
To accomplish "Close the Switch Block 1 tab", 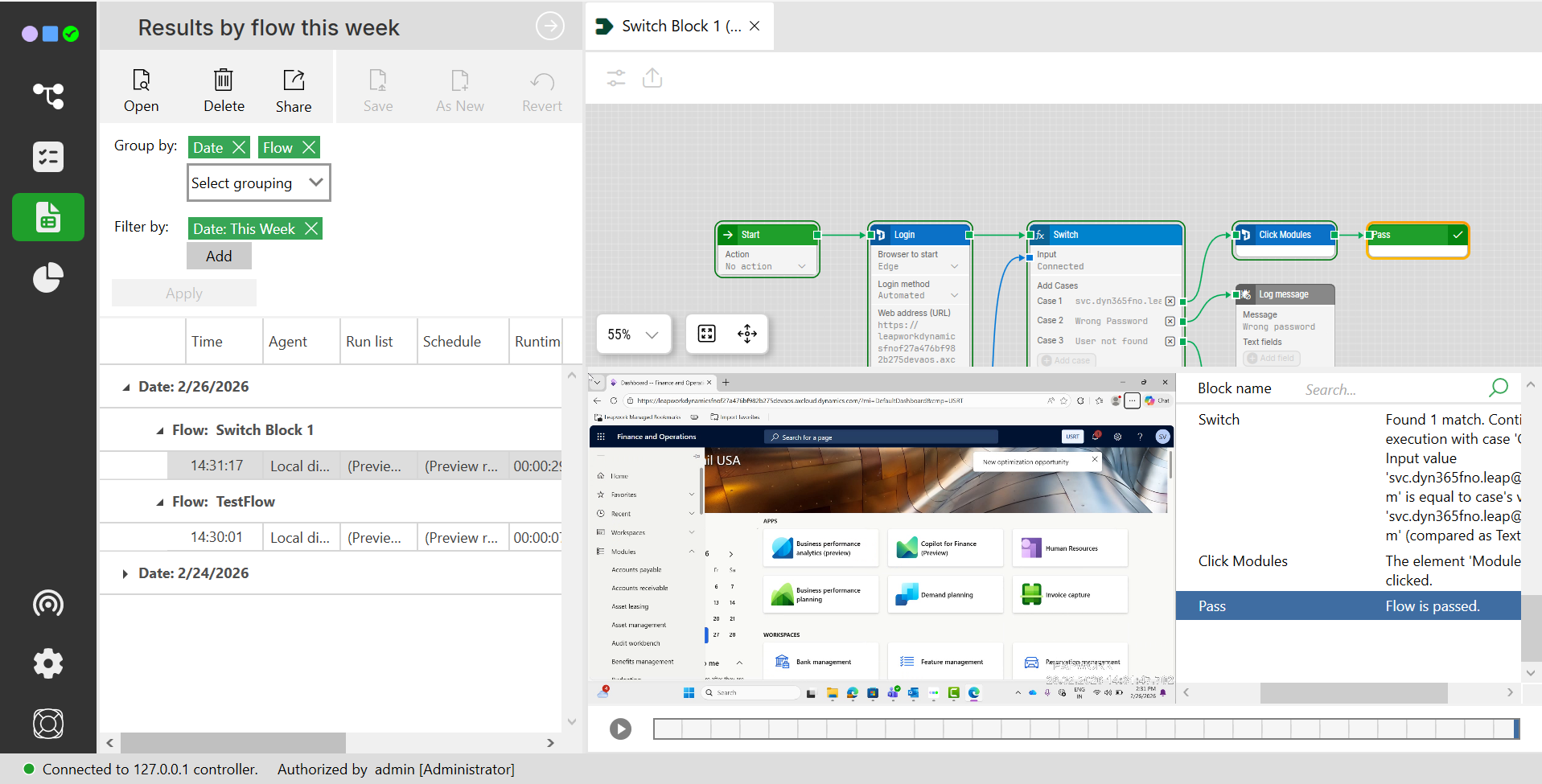I will pyautogui.click(x=755, y=26).
